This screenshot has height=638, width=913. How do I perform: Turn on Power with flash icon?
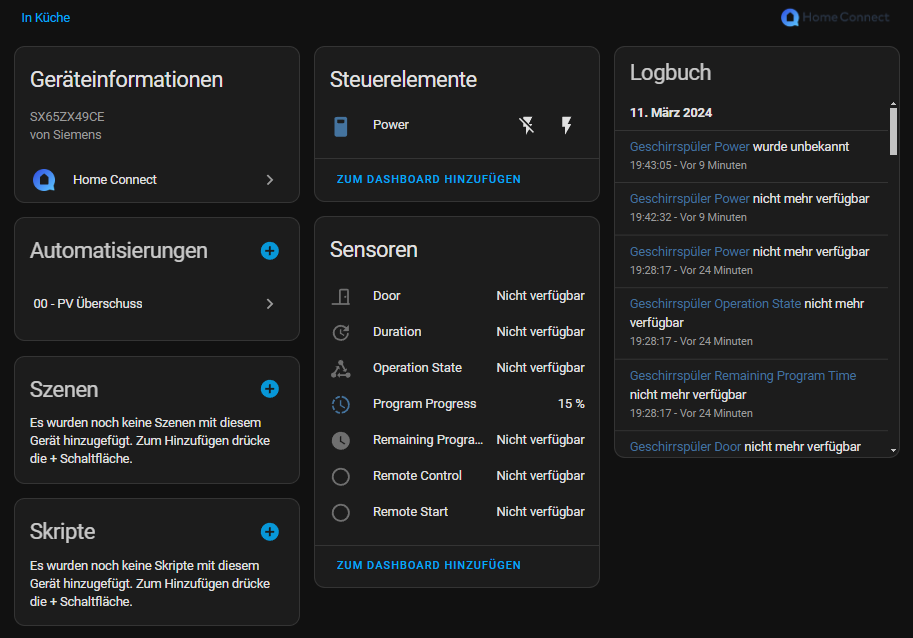pos(566,125)
